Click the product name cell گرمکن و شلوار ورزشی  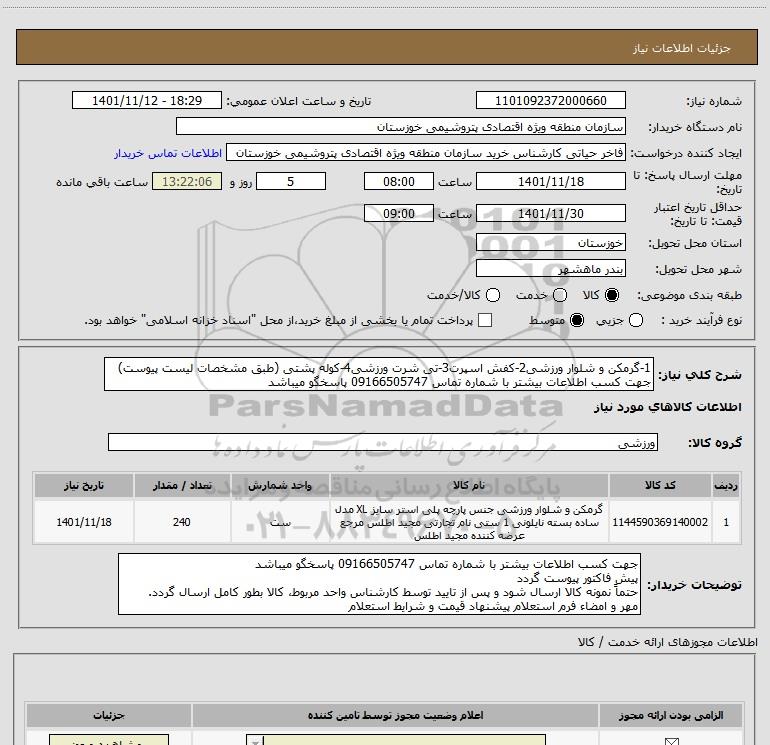tap(468, 522)
